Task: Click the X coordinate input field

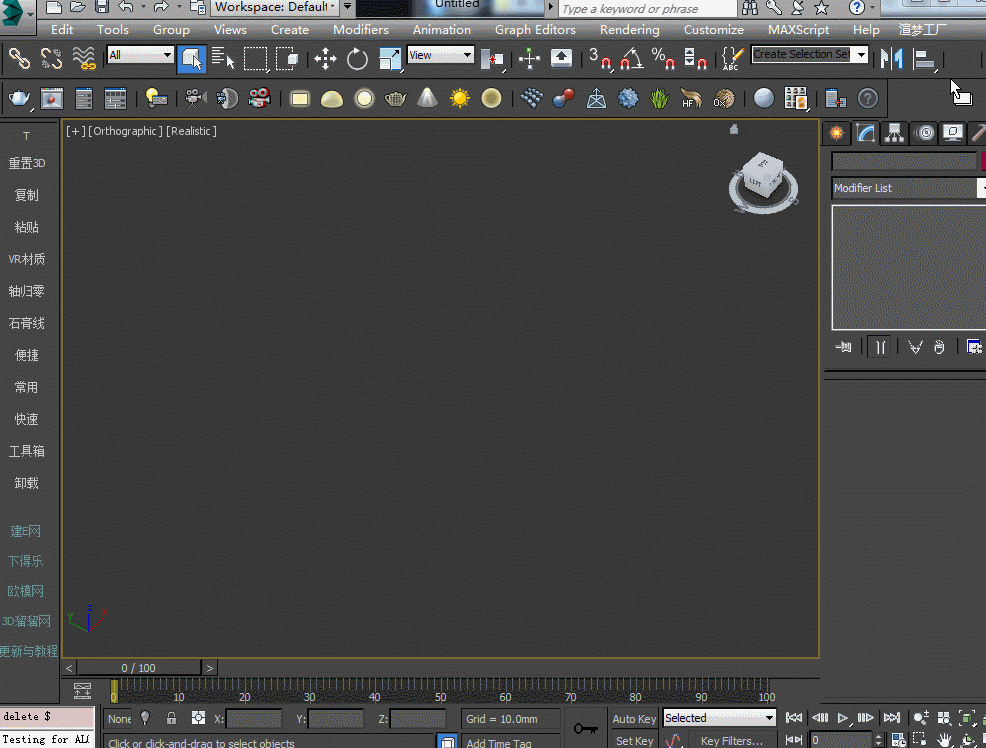Action: click(x=254, y=719)
